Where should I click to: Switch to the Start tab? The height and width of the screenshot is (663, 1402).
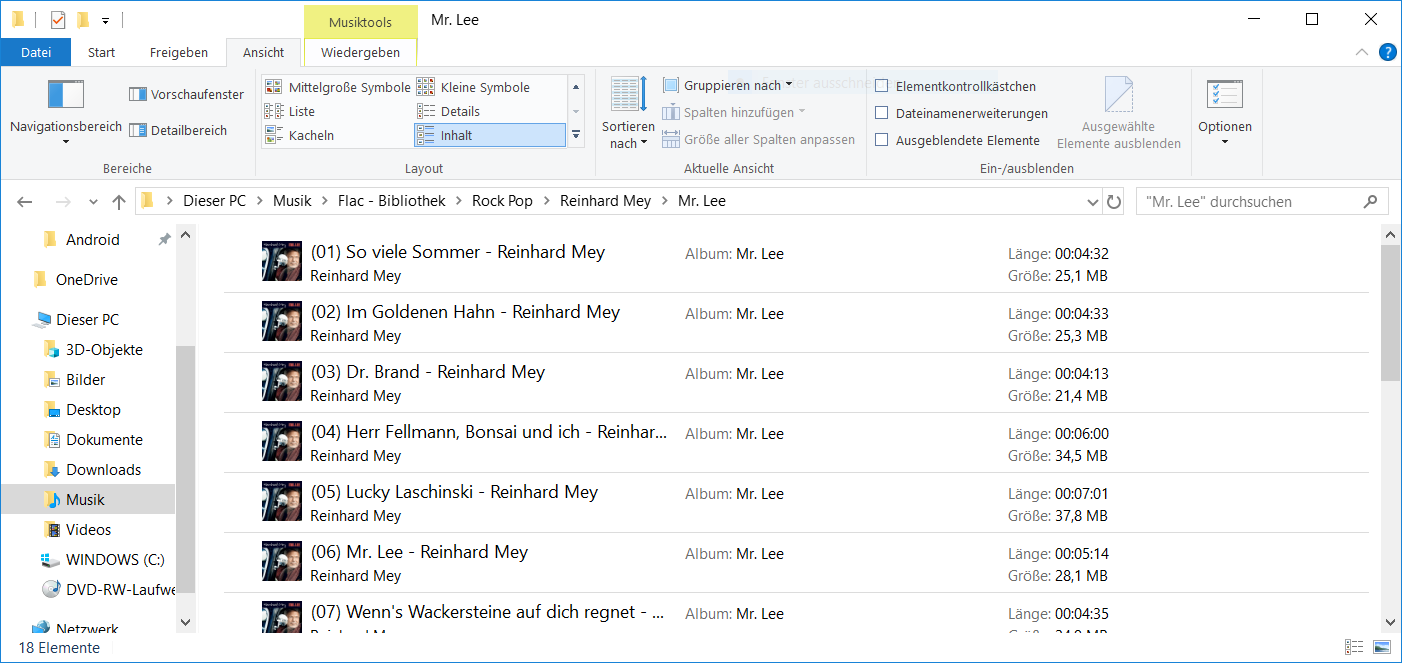(101, 52)
